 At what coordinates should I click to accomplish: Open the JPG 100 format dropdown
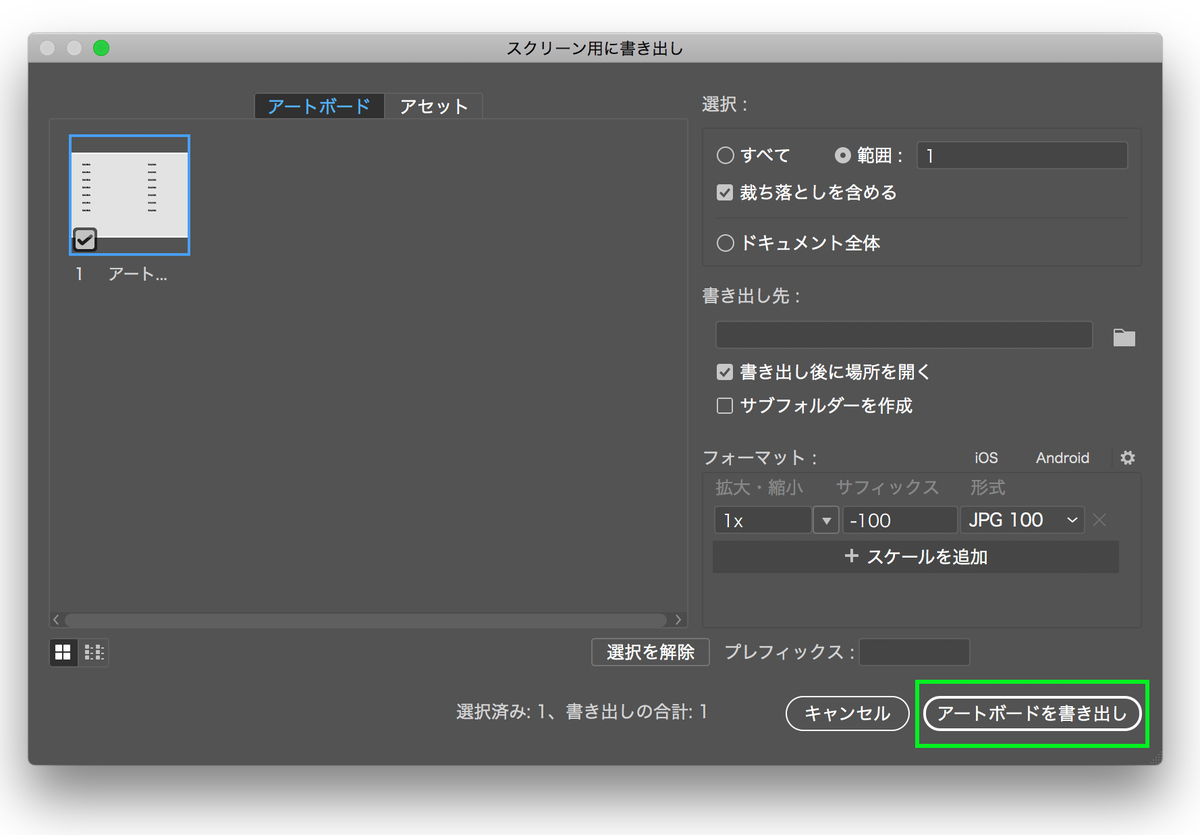point(1021,519)
